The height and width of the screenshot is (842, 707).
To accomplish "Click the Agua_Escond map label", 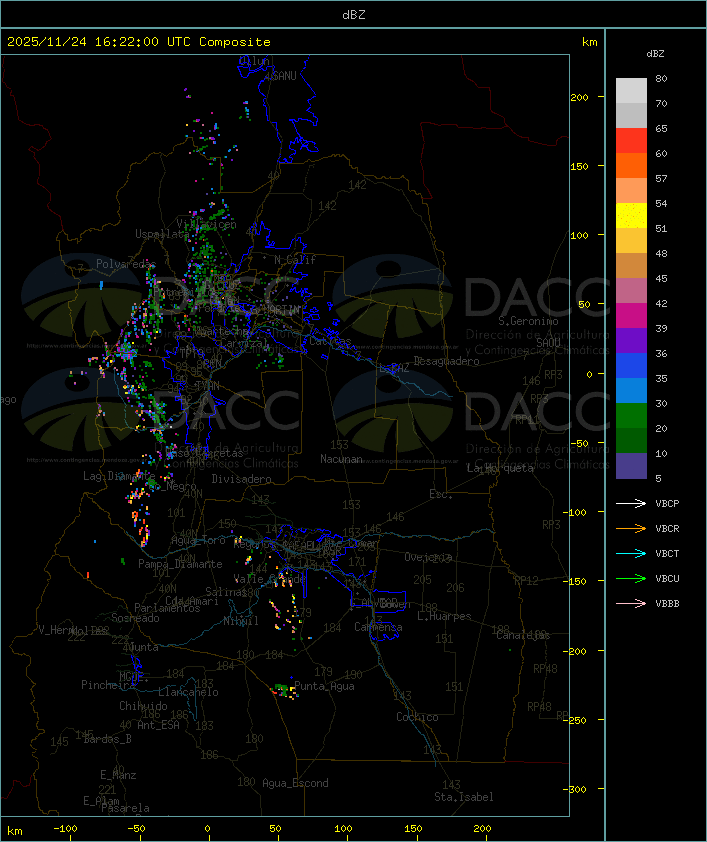I will click(x=295, y=783).
